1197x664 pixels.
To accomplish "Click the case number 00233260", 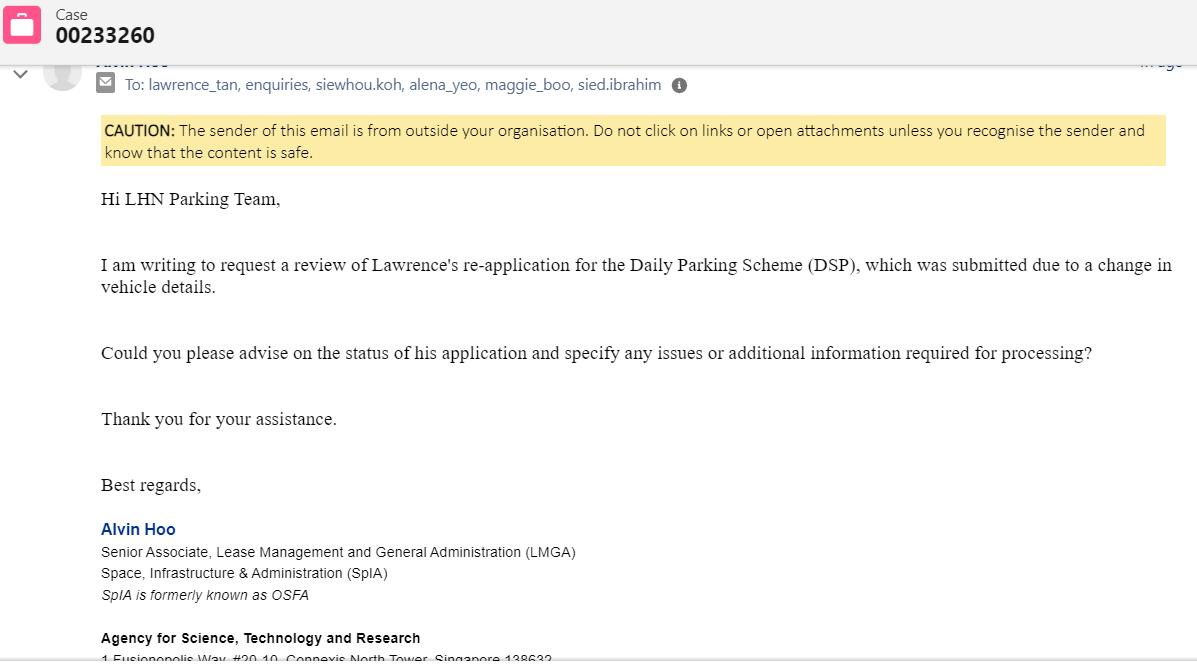I will [105, 35].
